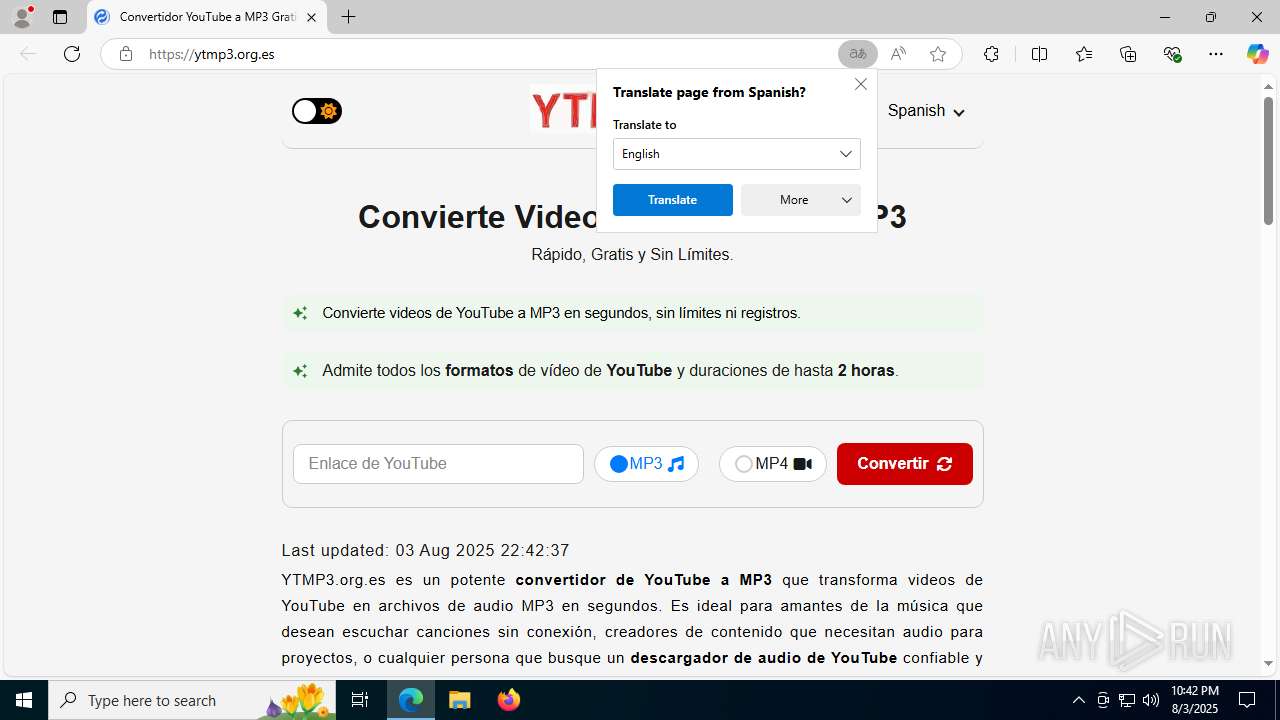This screenshot has height=720, width=1280.
Task: Select the MP4 format radio button
Action: click(743, 464)
